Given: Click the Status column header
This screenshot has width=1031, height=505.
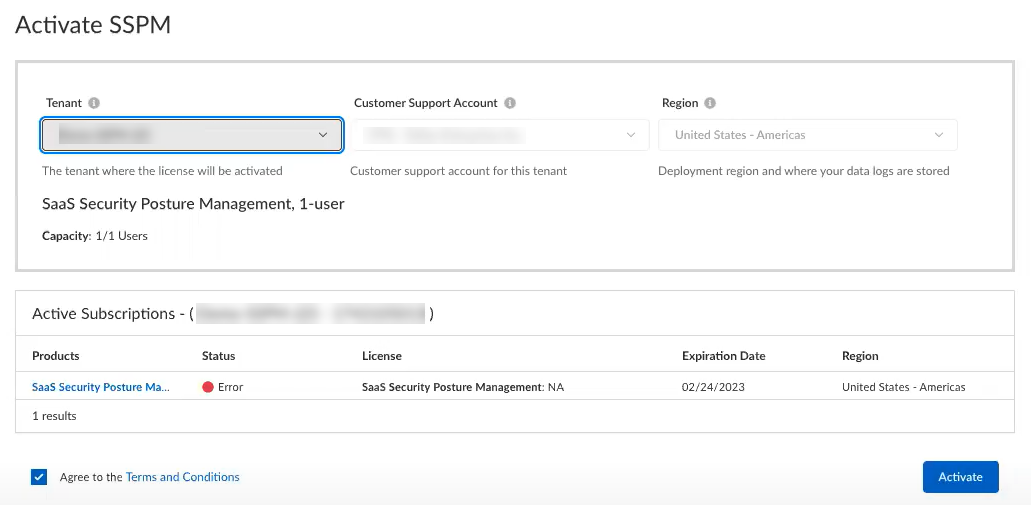Looking at the screenshot, I should (x=219, y=356).
